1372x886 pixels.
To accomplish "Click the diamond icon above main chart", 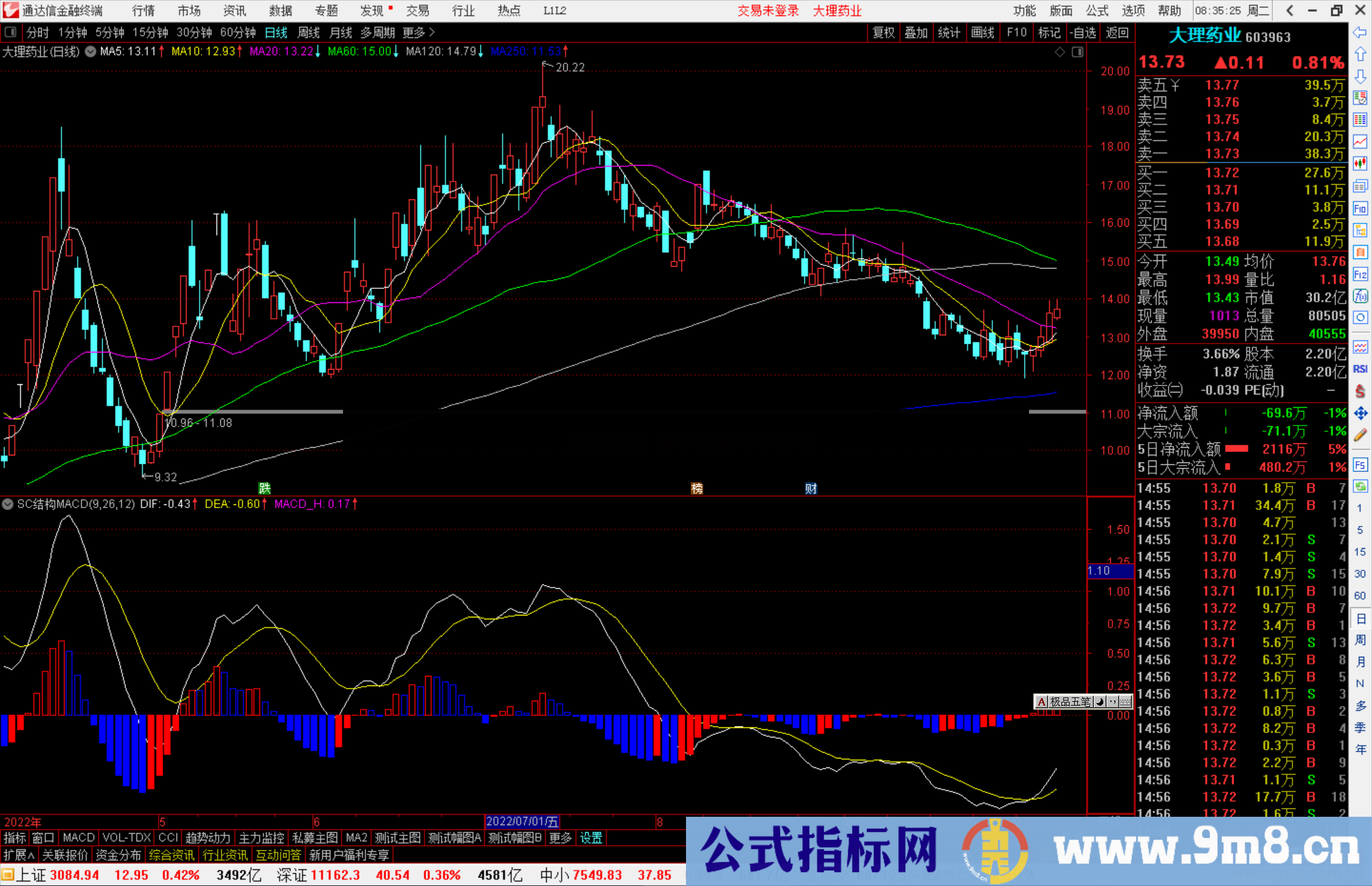I will pyautogui.click(x=1059, y=52).
